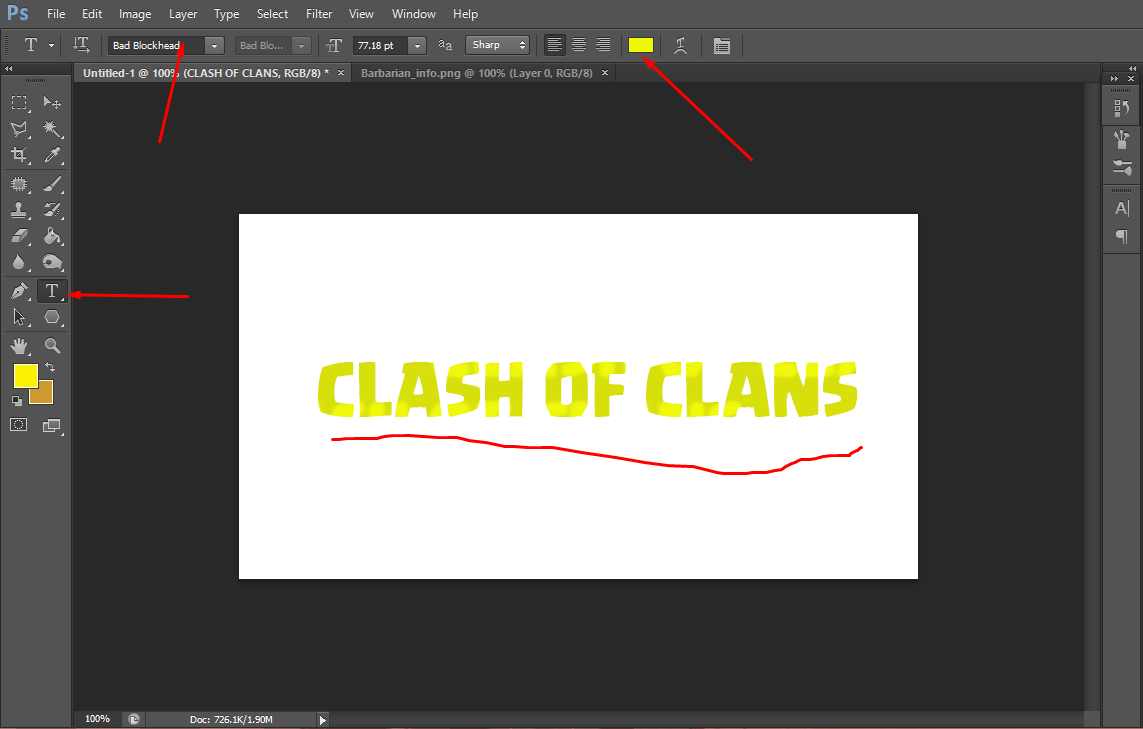Open the Filter menu
The image size is (1143, 729).
click(319, 13)
